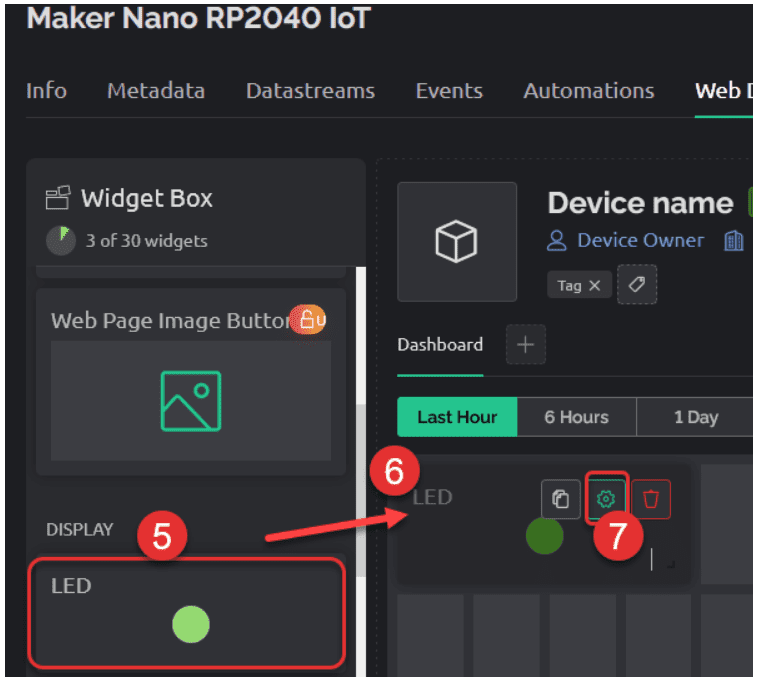The width and height of the screenshot is (762, 685).
Task: Click the add tag icon
Action: 637,285
